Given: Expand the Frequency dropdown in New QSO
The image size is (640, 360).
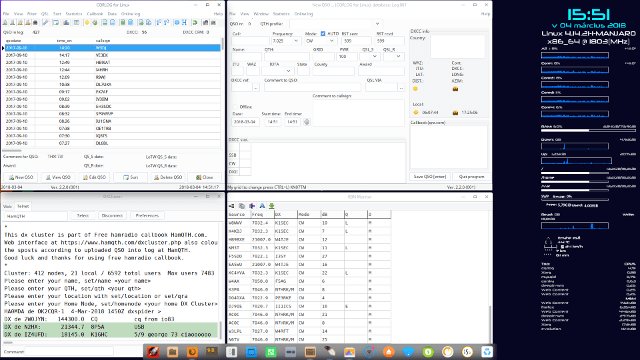Looking at the screenshot, I should [296, 41].
